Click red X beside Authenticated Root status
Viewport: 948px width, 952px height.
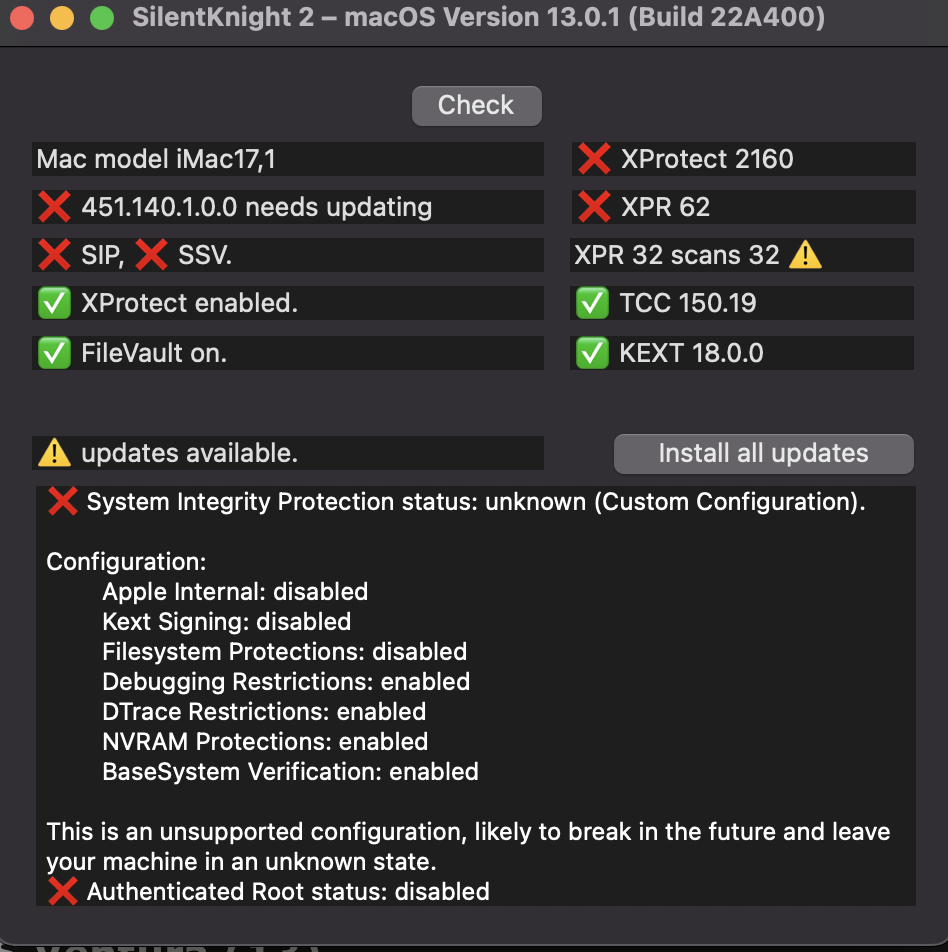pyautogui.click(x=62, y=891)
